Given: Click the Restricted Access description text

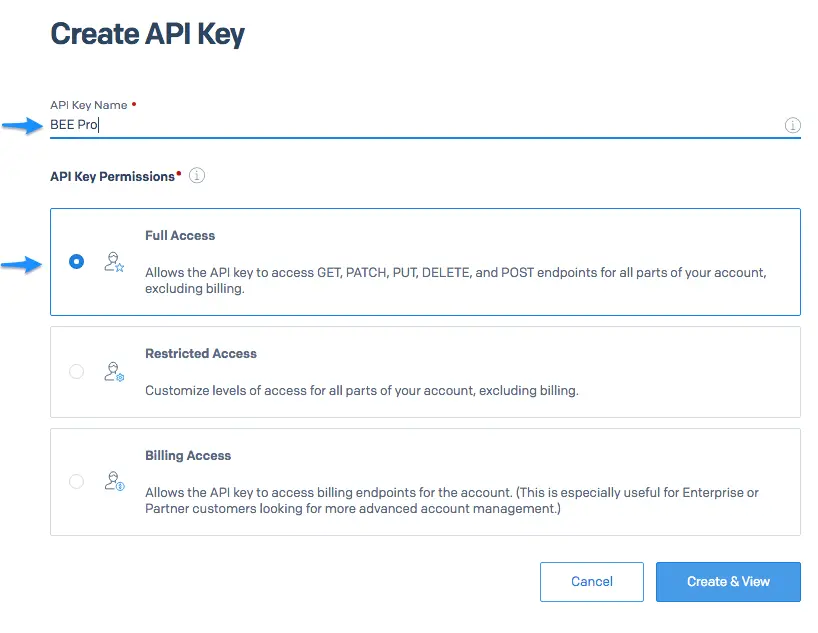Looking at the screenshot, I should click(x=362, y=390).
